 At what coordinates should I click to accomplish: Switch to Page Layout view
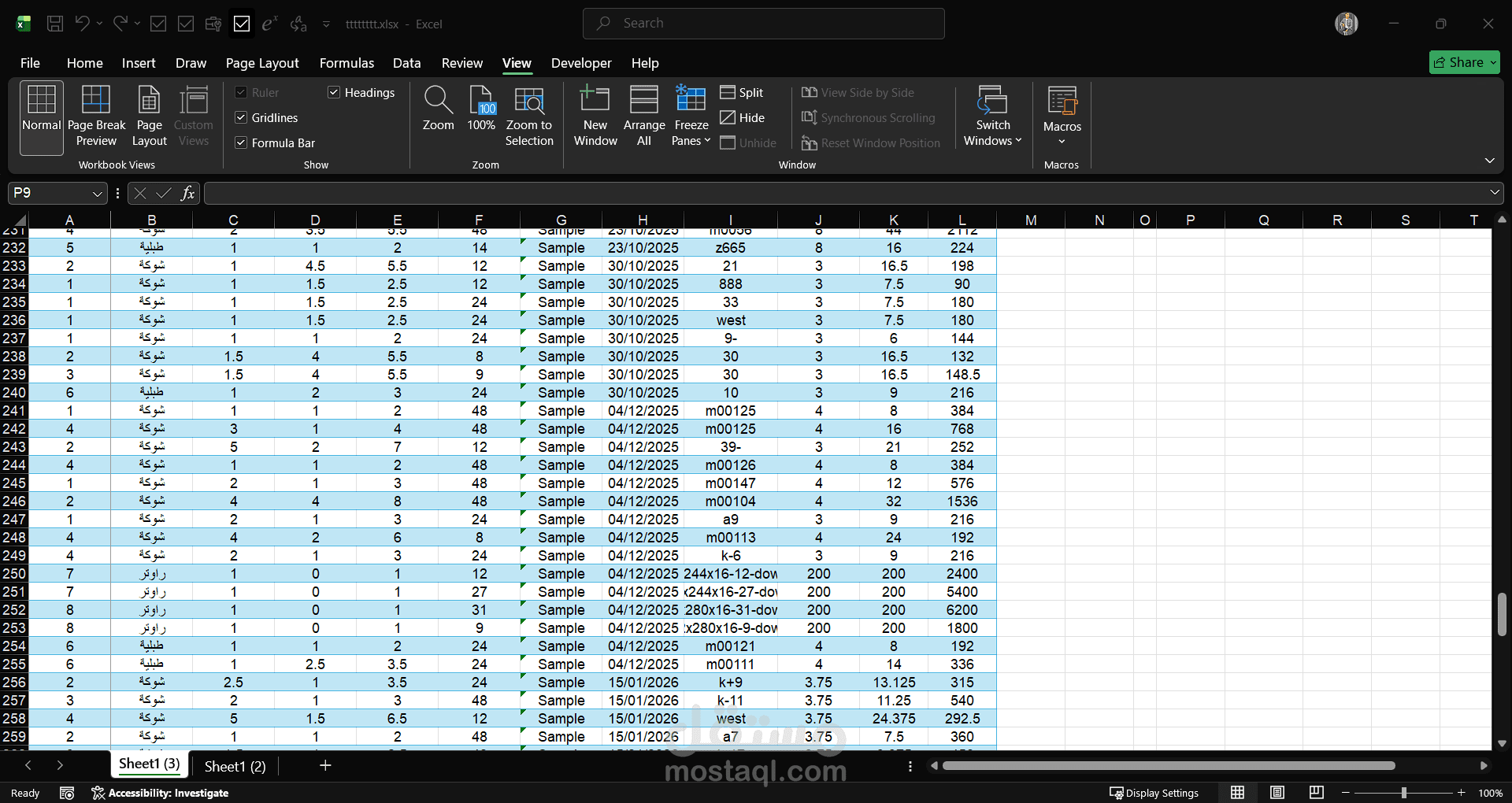[x=149, y=117]
